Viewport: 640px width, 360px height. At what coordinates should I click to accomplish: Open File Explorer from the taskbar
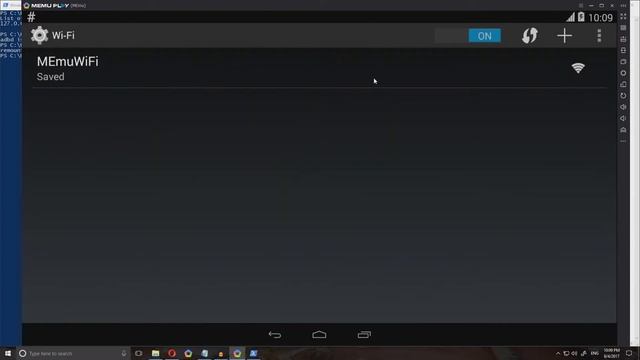pyautogui.click(x=156, y=353)
